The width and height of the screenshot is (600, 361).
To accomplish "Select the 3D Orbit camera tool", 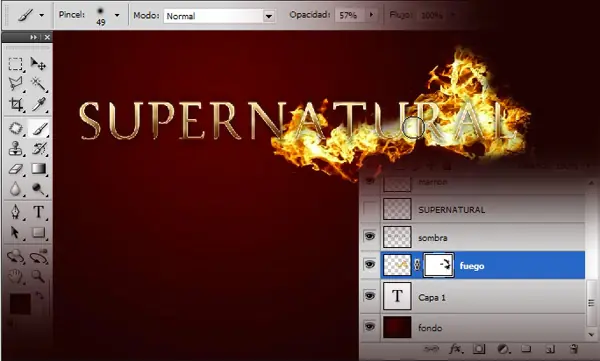I will (38, 256).
